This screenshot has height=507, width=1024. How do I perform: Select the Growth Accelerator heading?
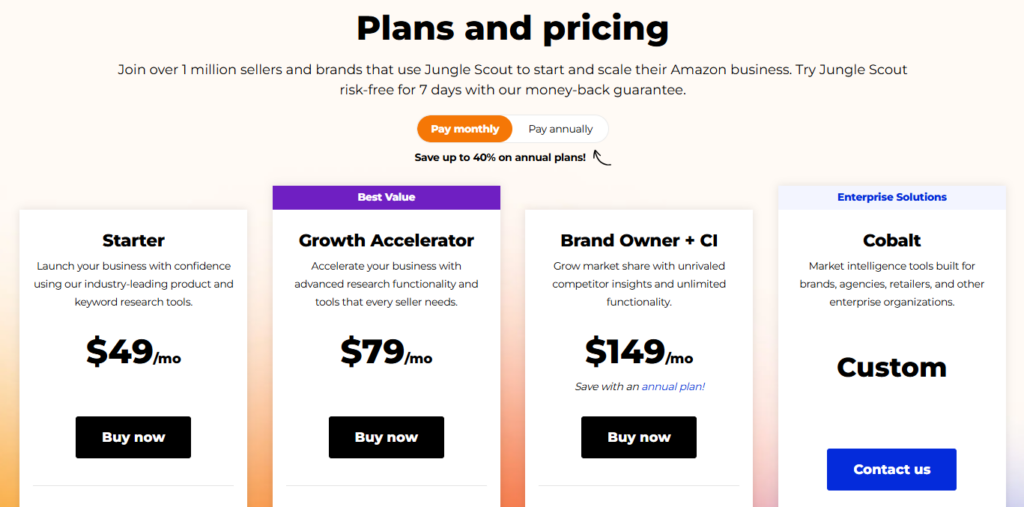click(x=386, y=240)
